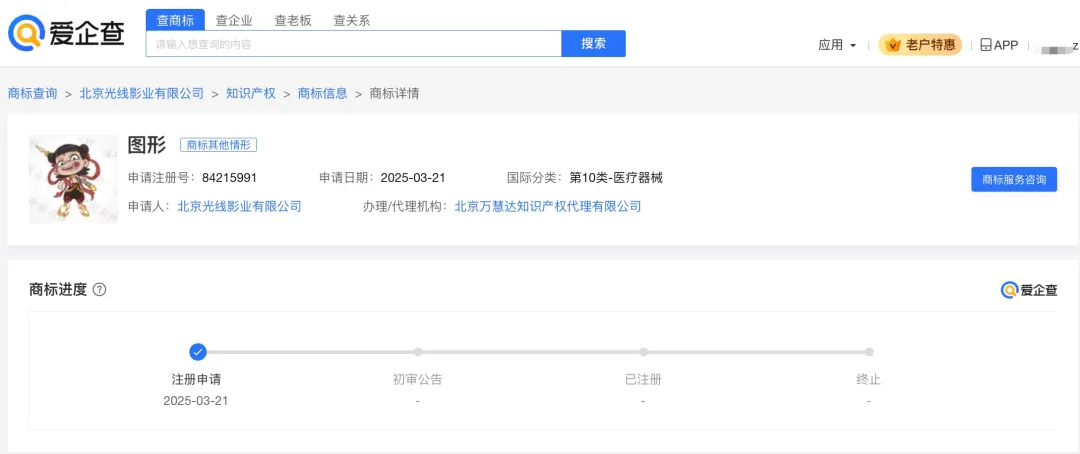Click the crown icon on 老户特惠
1080x454 pixels.
coord(893,45)
